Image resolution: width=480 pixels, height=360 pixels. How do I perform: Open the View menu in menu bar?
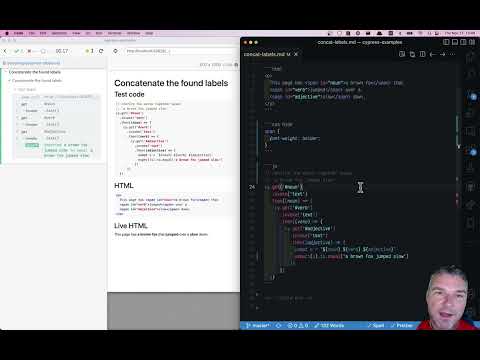(x=76, y=33)
